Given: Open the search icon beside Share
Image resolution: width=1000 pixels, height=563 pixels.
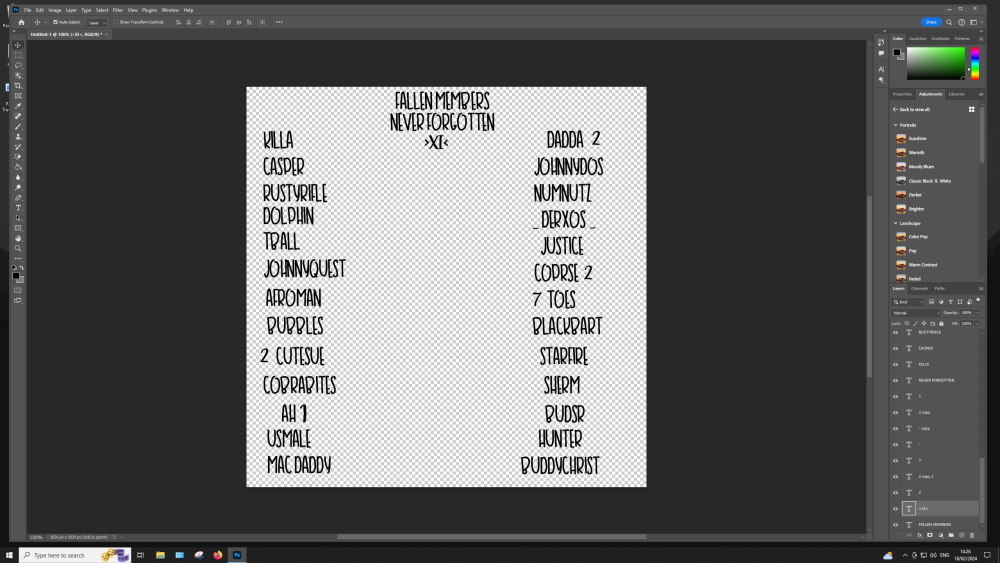Looking at the screenshot, I should coord(949,22).
